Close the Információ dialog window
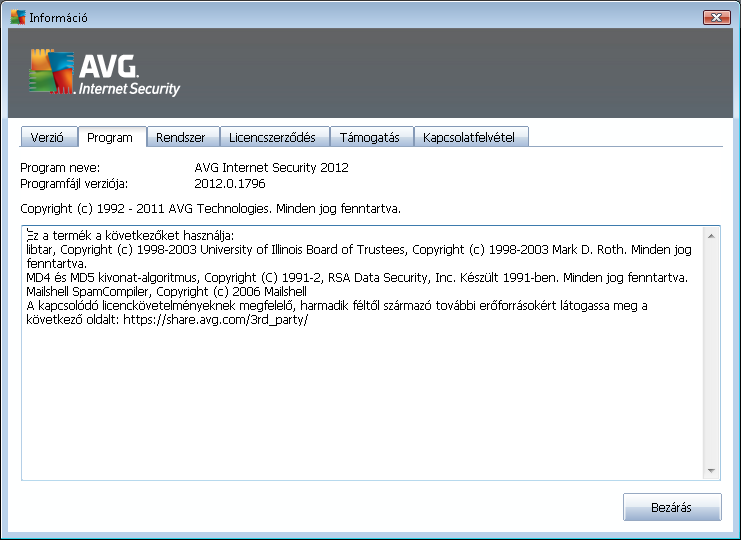This screenshot has height=540, width=741. point(716,17)
